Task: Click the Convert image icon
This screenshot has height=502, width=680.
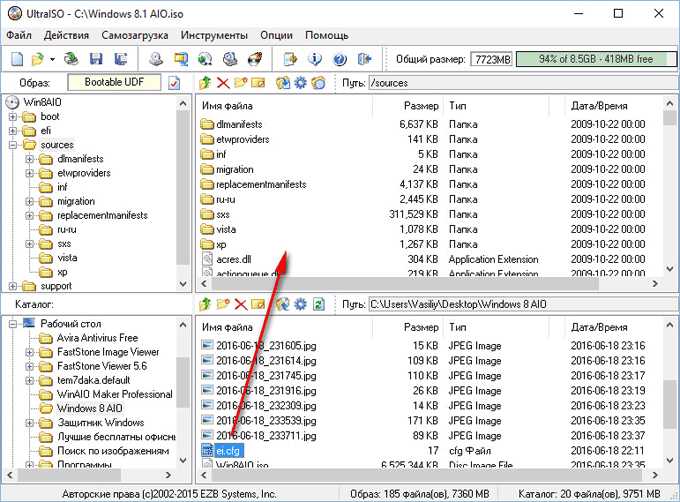Action: (x=181, y=59)
